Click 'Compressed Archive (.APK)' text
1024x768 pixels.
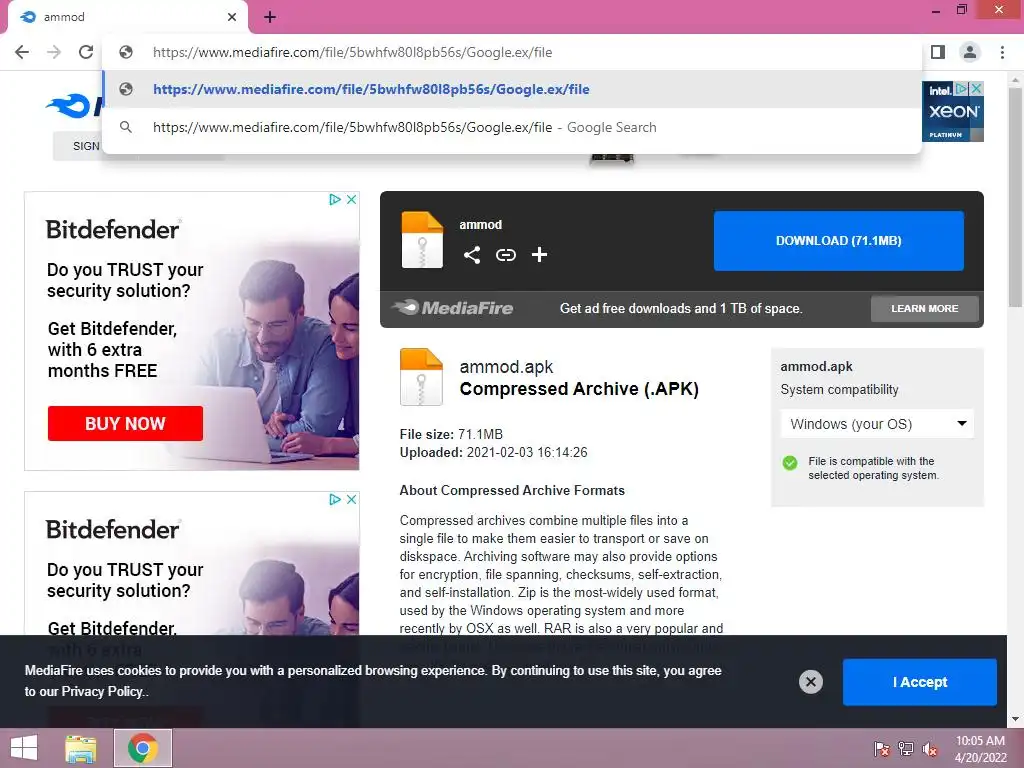click(579, 389)
